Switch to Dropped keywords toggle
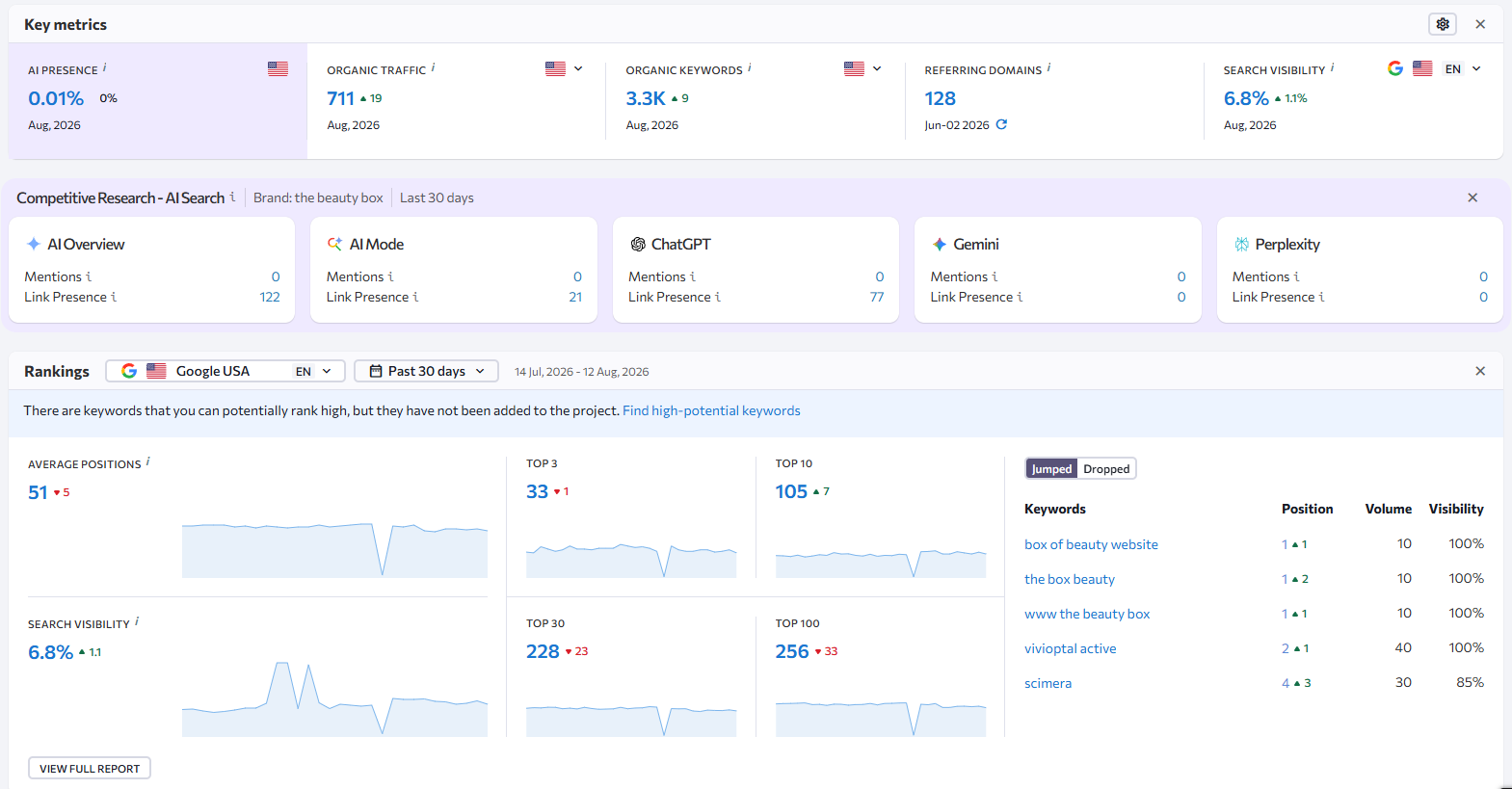This screenshot has width=1512, height=789. 1106,469
